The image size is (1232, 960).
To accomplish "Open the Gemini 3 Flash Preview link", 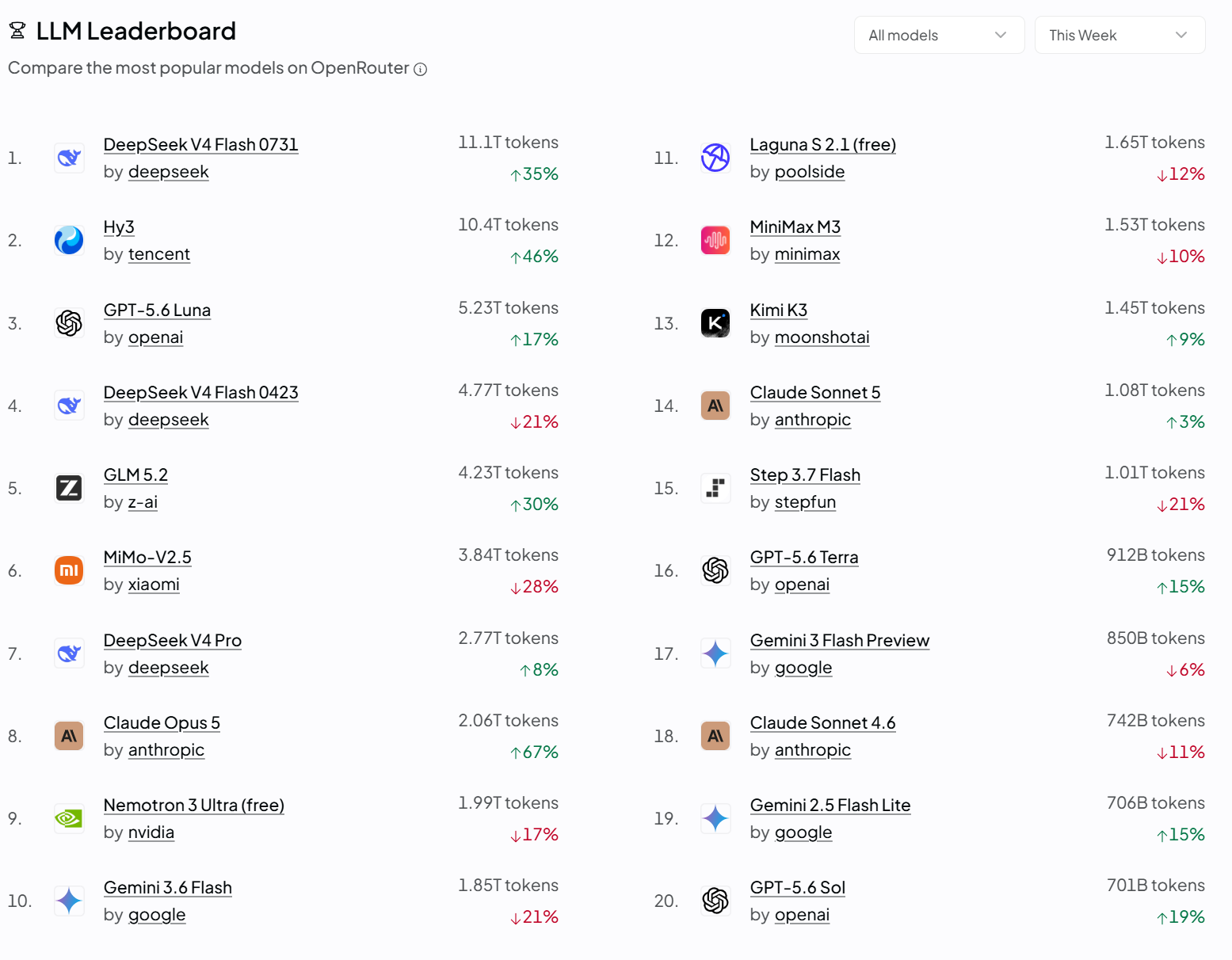I will pyautogui.click(x=840, y=640).
